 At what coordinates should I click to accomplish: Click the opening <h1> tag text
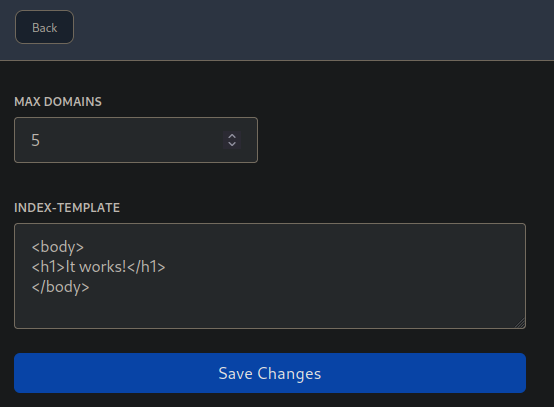48,267
